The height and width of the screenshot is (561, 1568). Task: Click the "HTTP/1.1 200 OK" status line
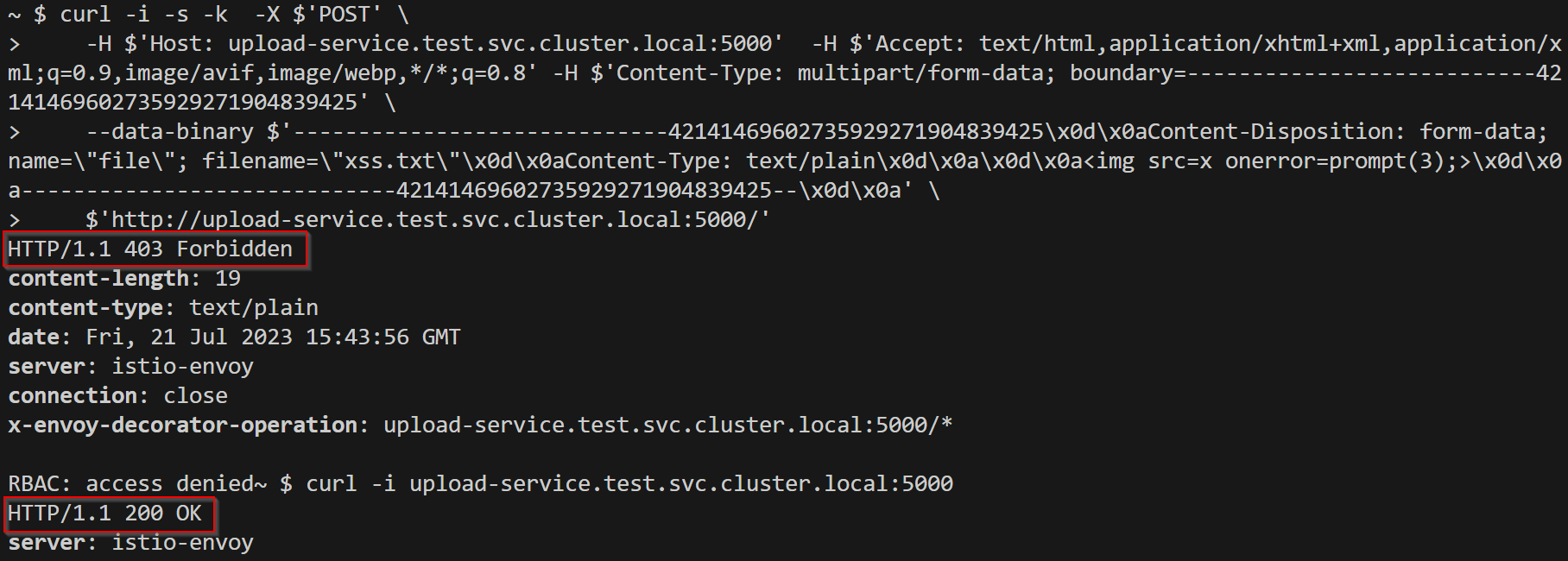click(x=104, y=514)
